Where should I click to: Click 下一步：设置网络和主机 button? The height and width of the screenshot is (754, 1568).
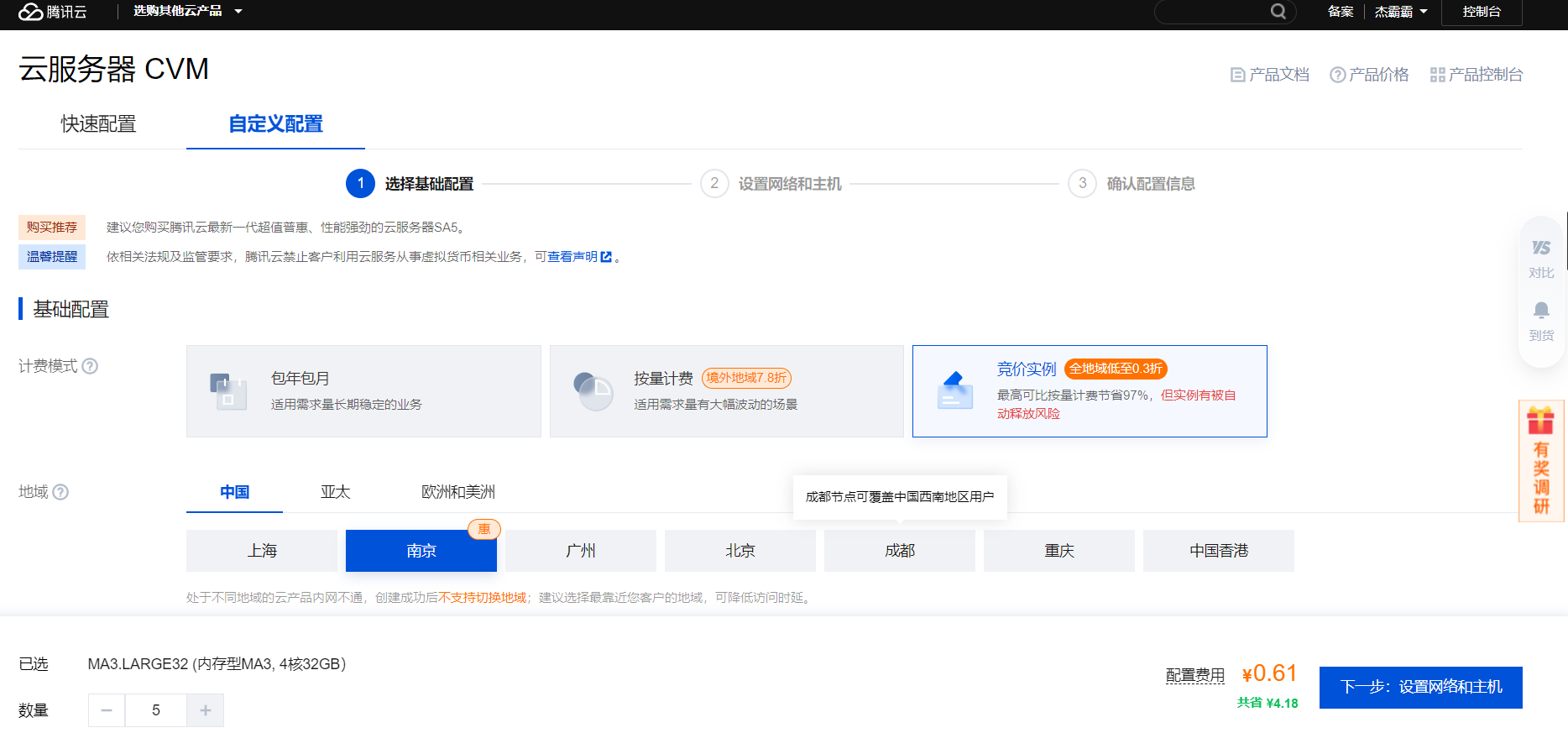pyautogui.click(x=1421, y=688)
